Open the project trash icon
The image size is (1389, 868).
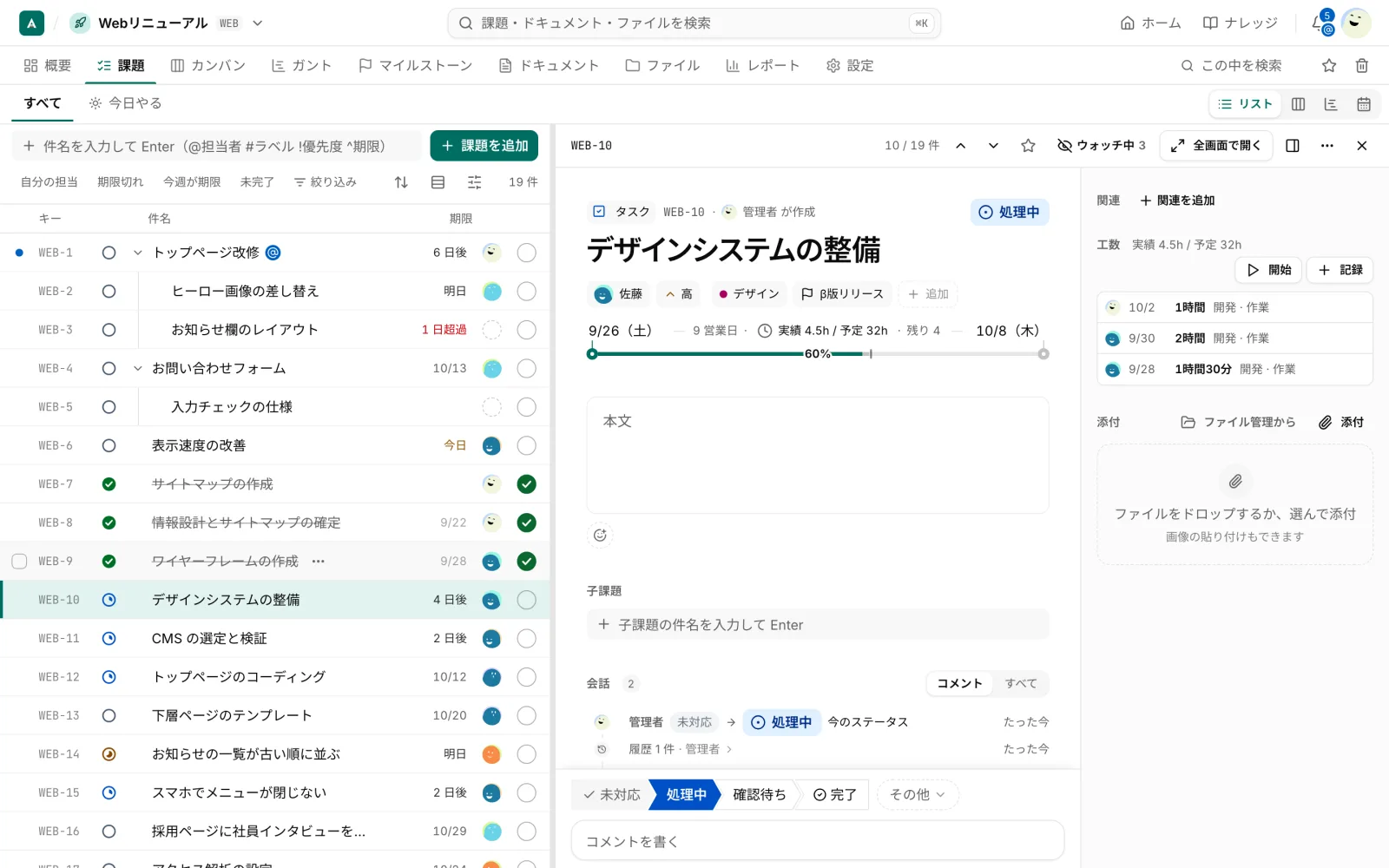[1362, 66]
